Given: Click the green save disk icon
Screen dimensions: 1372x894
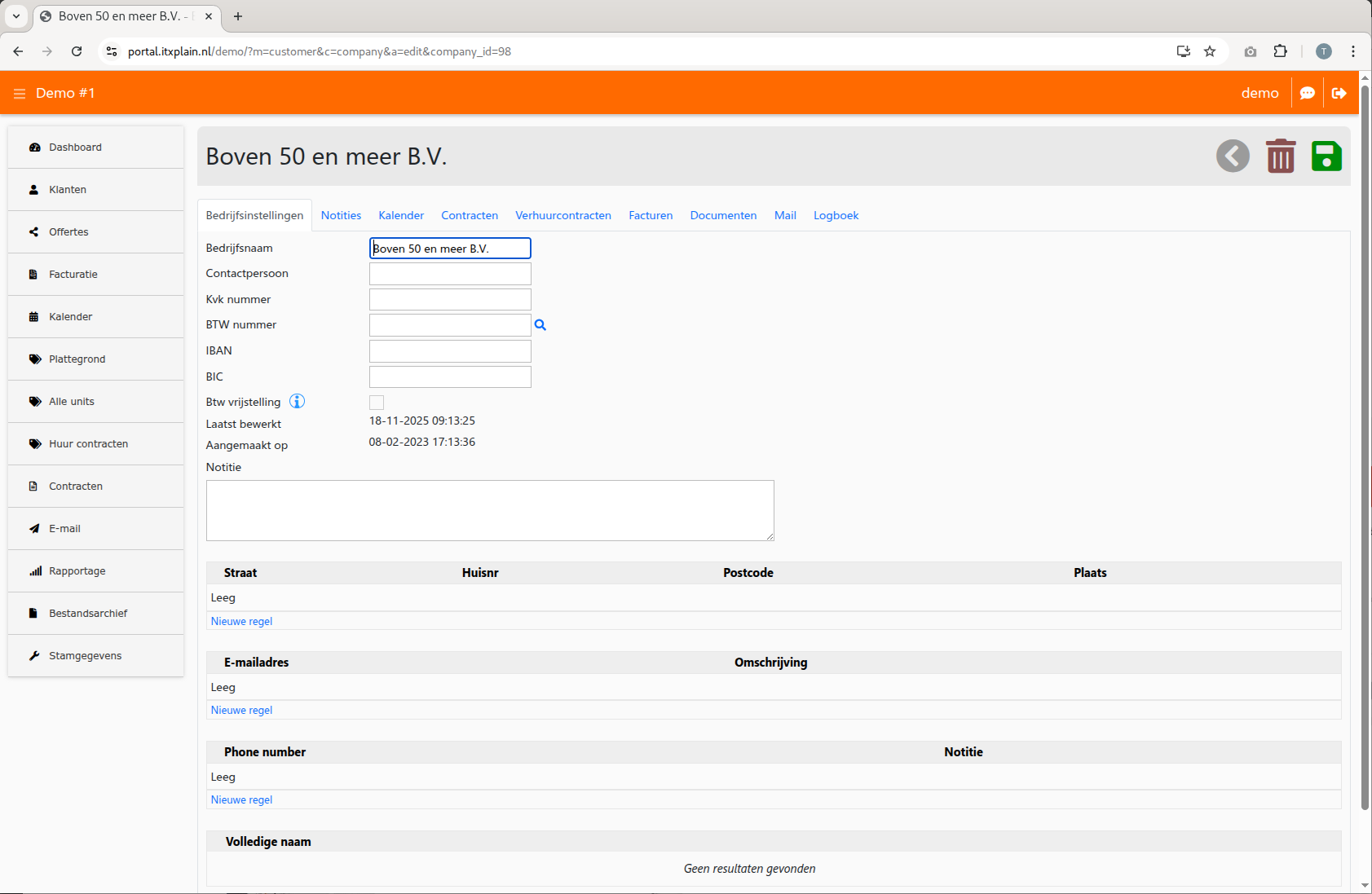Looking at the screenshot, I should pyautogui.click(x=1326, y=156).
